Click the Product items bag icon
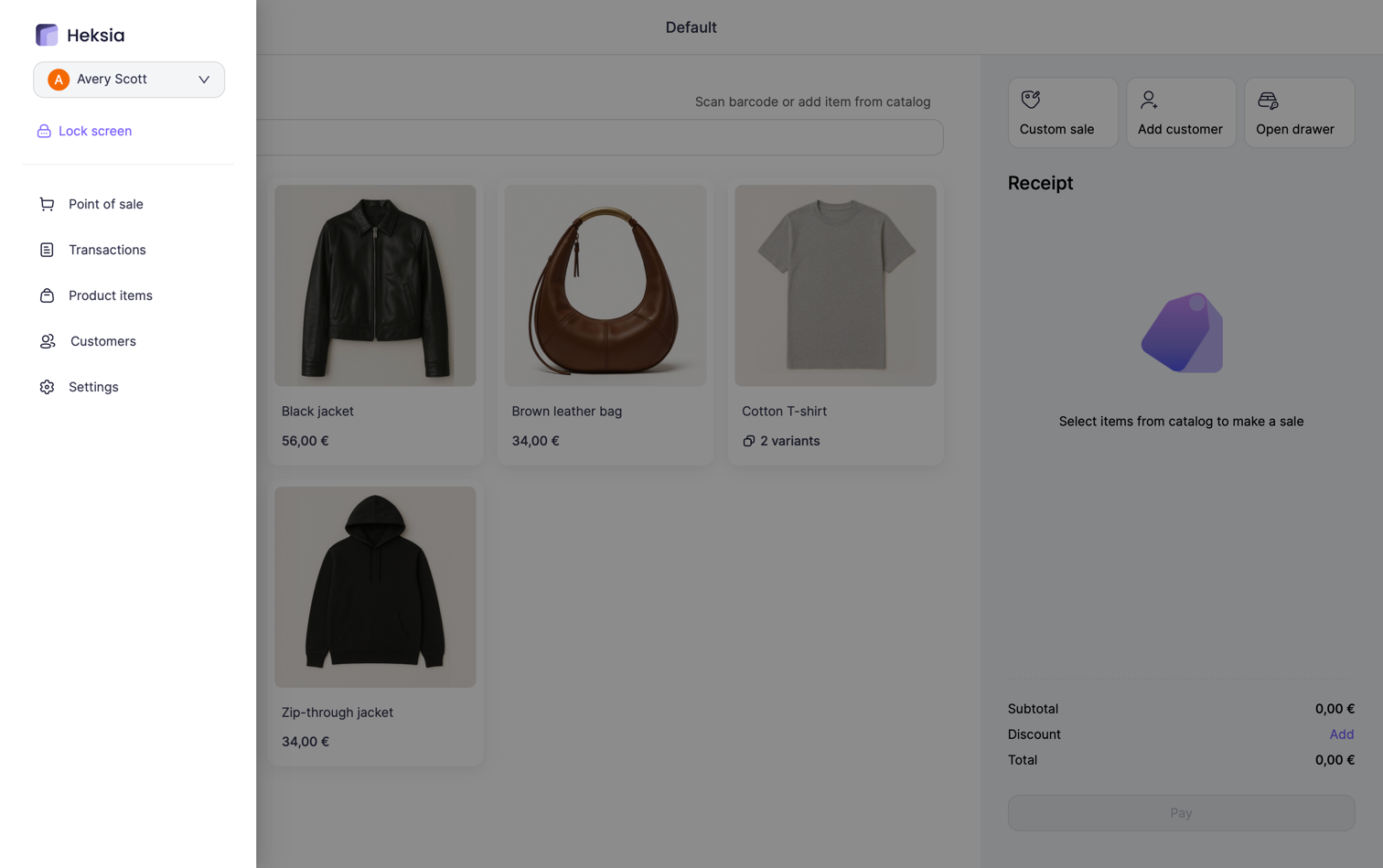Image resolution: width=1383 pixels, height=868 pixels. pos(47,295)
